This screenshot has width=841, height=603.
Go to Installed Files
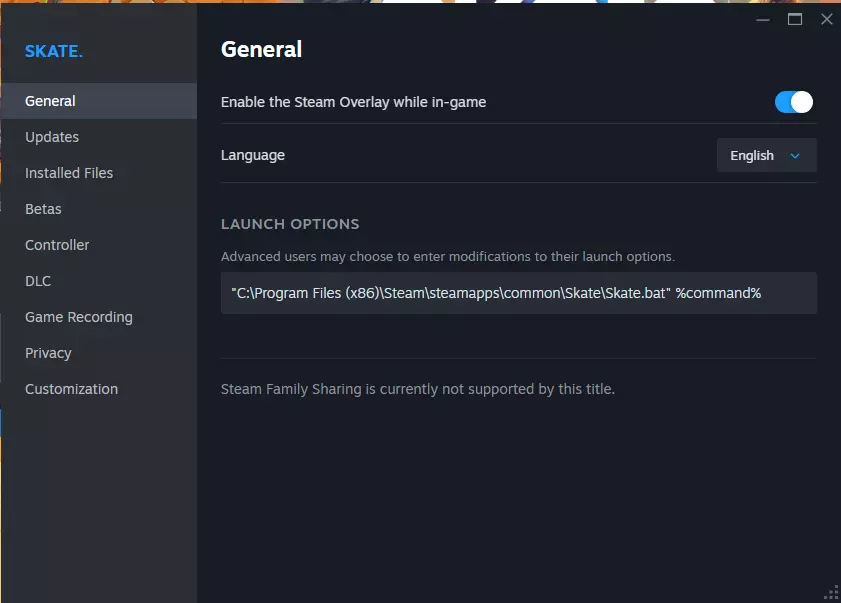(x=69, y=173)
